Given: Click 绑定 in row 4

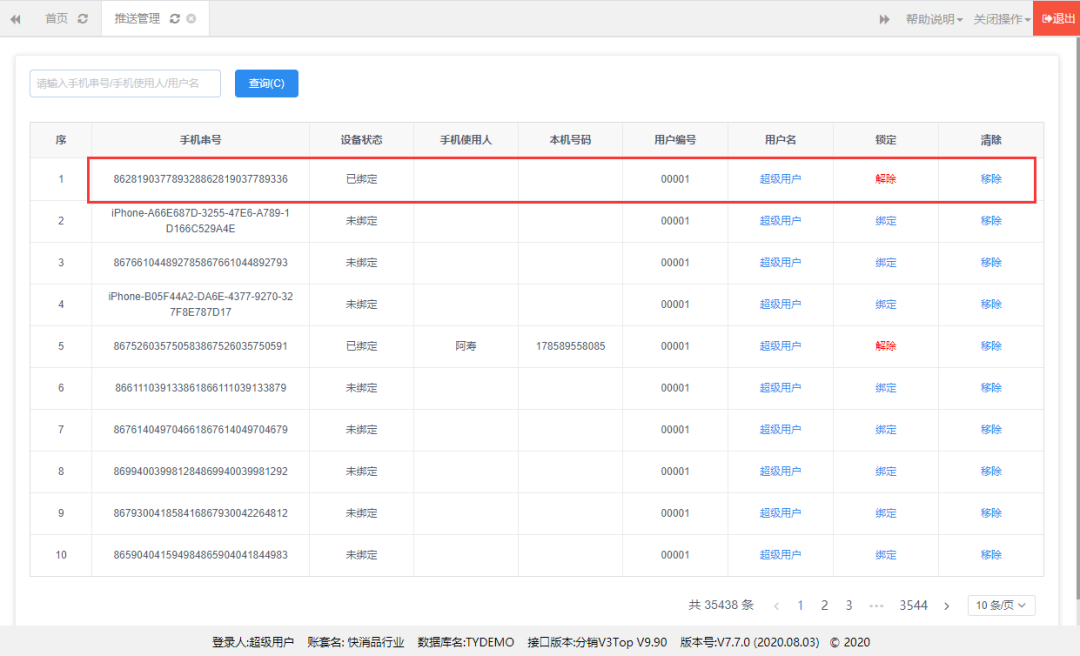Looking at the screenshot, I should (886, 305).
